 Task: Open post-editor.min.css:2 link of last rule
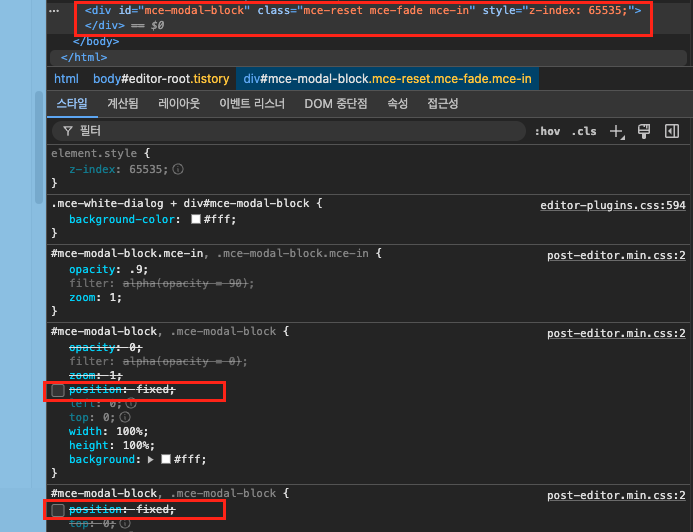[616, 496]
